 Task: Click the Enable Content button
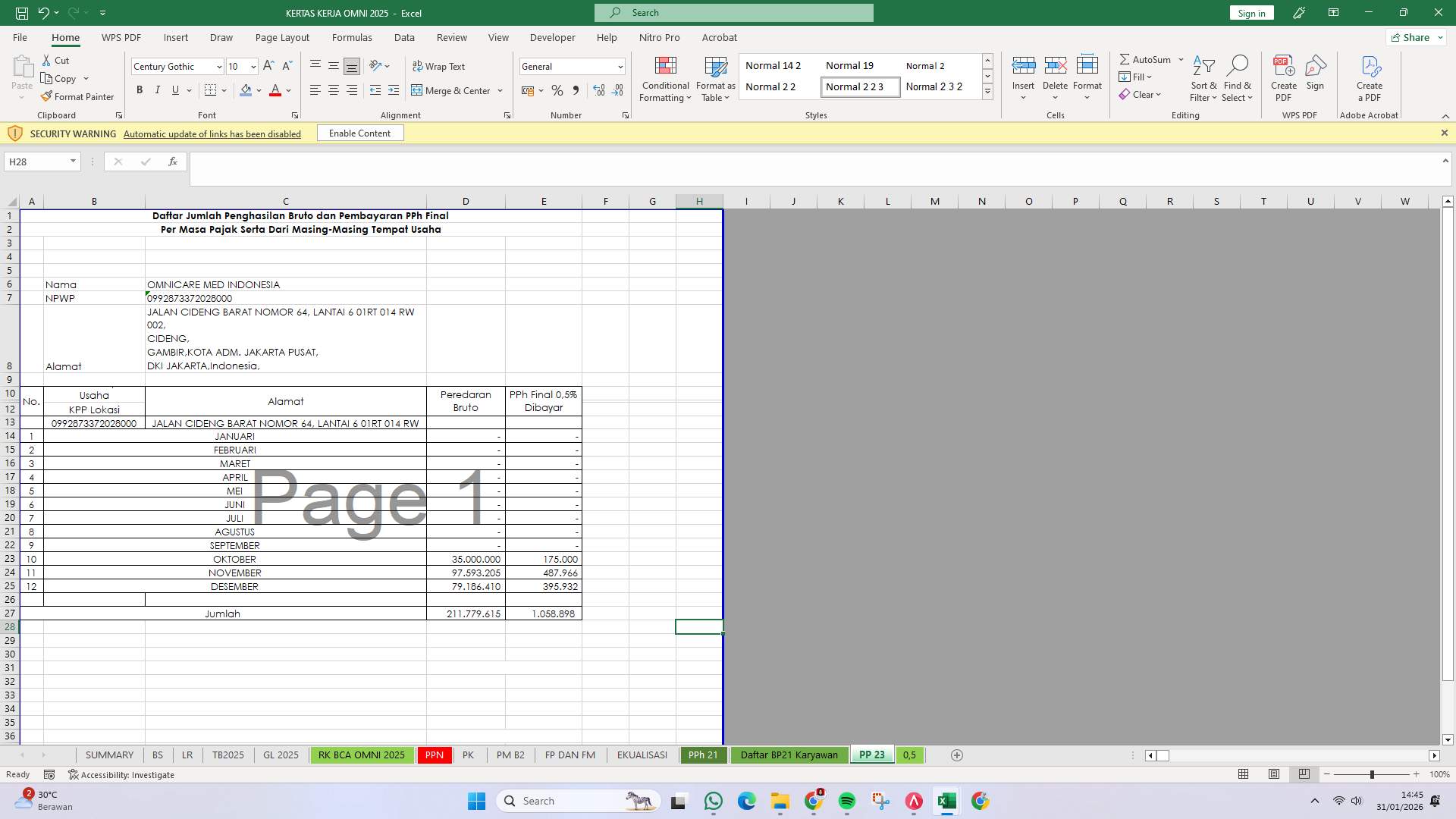359,133
